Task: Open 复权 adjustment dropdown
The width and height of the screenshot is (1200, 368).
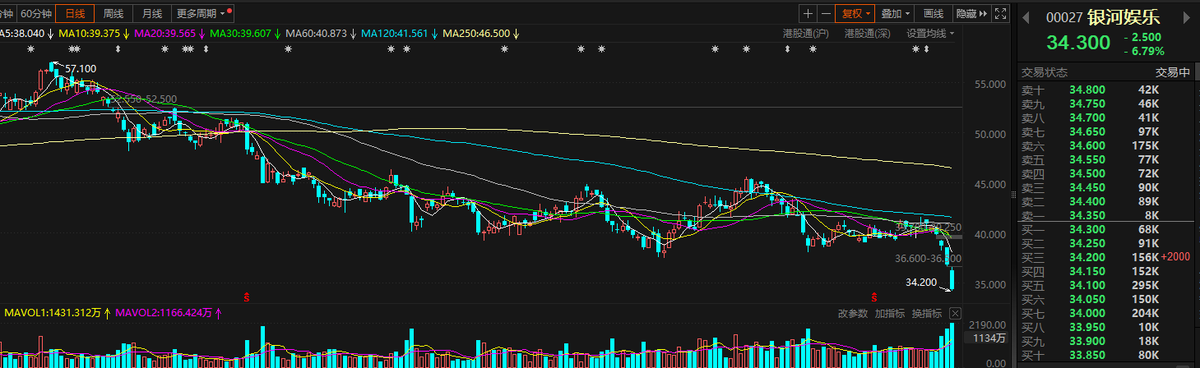Action: point(855,14)
